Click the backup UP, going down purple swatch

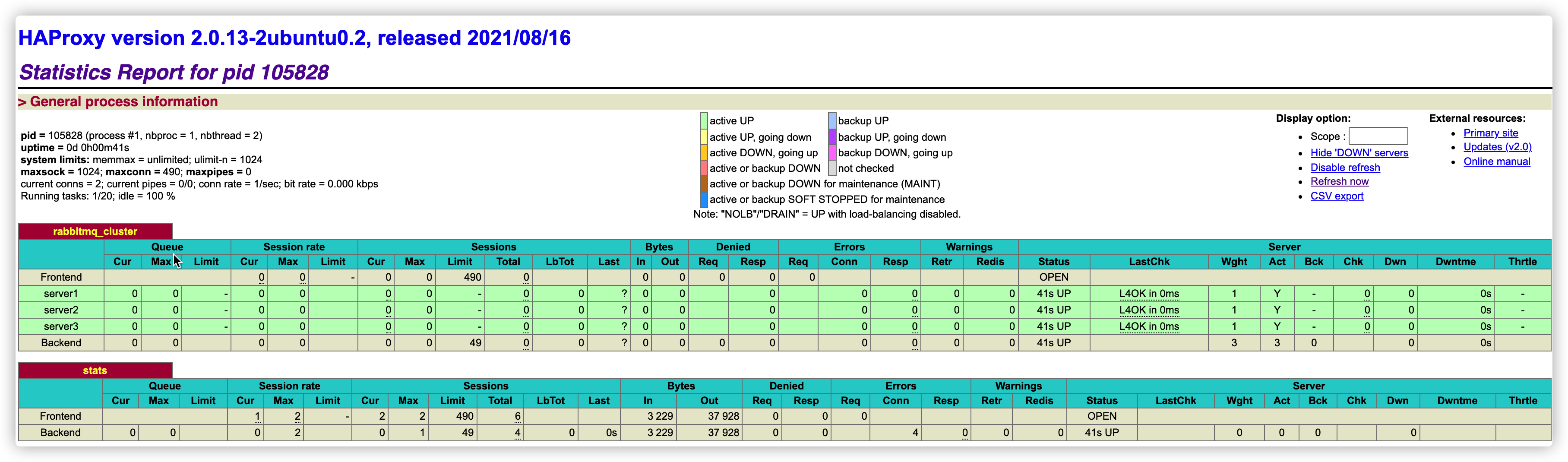pyautogui.click(x=832, y=136)
